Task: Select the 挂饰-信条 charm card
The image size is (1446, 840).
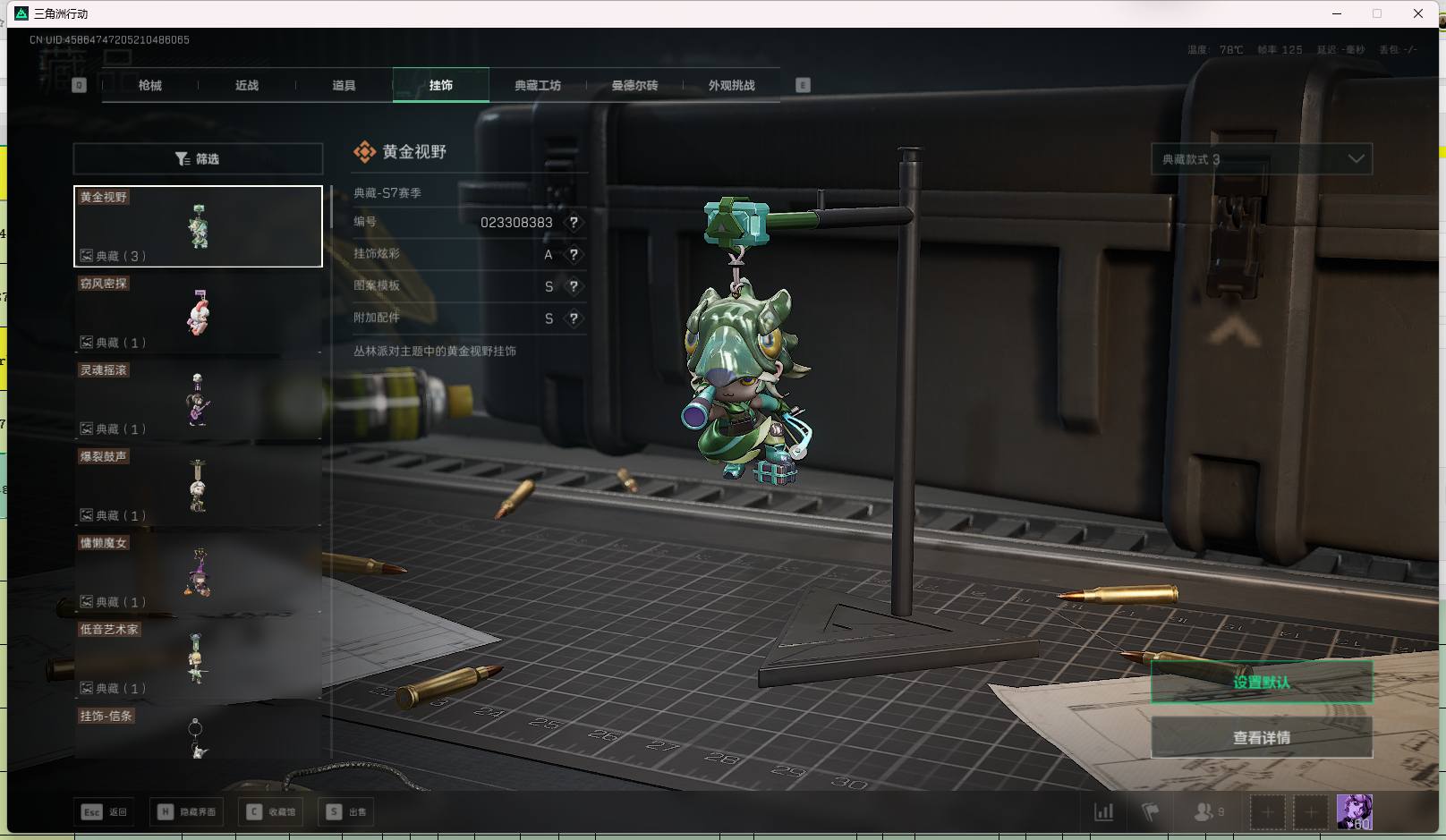Action: 198,733
